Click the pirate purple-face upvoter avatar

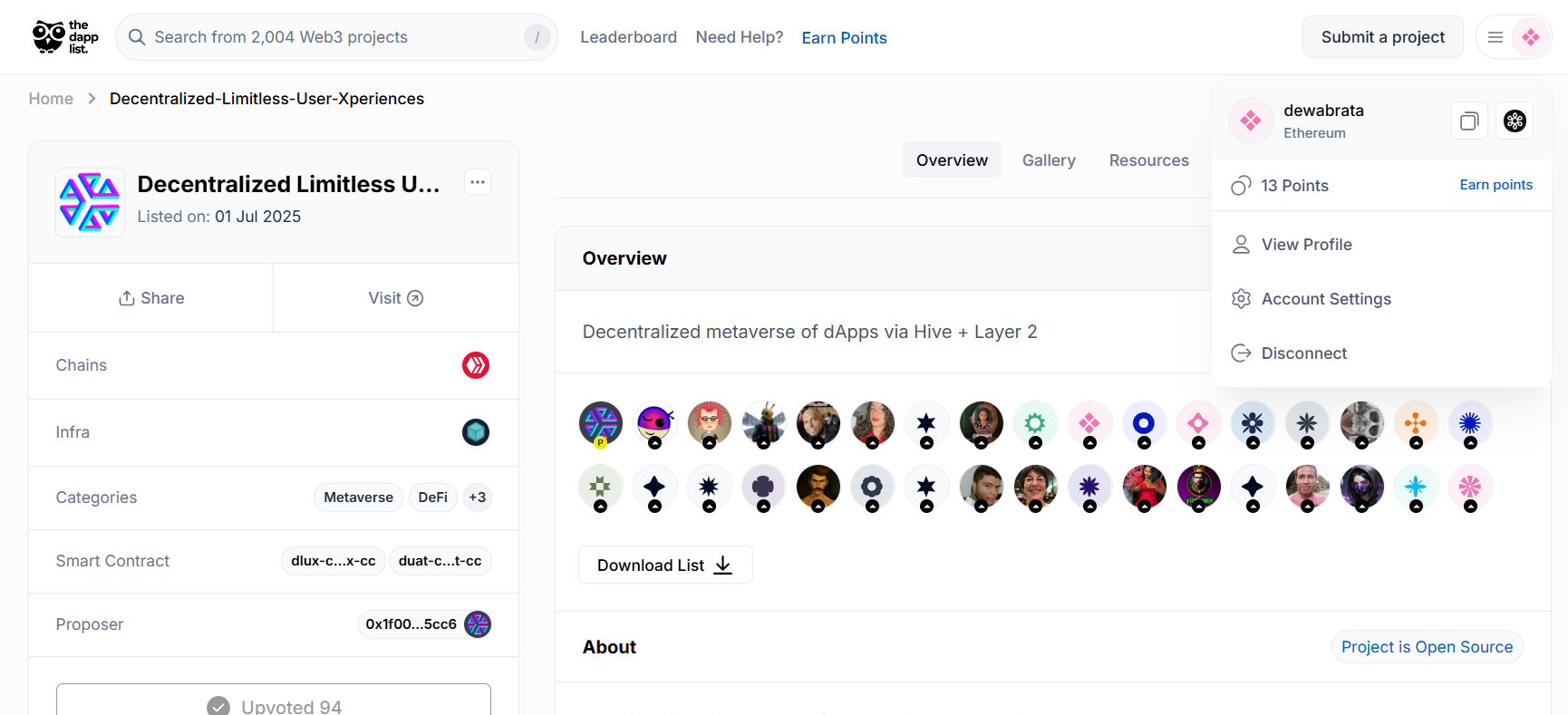pyautogui.click(x=654, y=423)
